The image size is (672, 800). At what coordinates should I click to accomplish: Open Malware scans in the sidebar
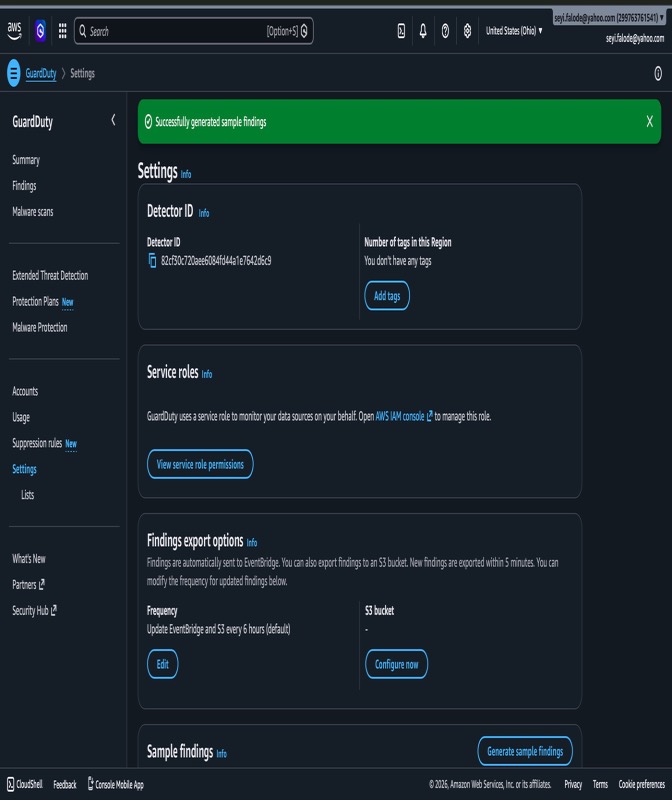(33, 212)
